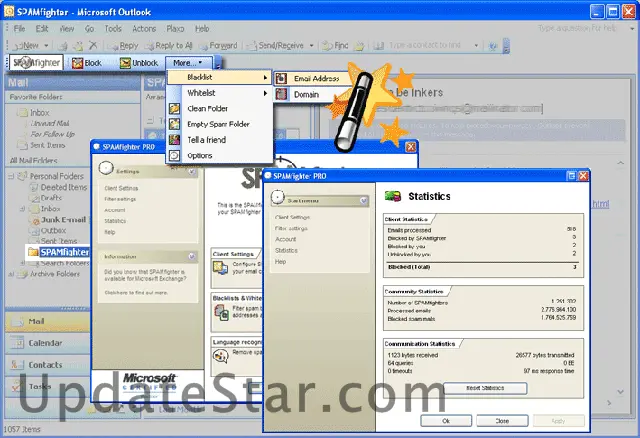Open Help in Statistics window sidebar

click(x=280, y=262)
